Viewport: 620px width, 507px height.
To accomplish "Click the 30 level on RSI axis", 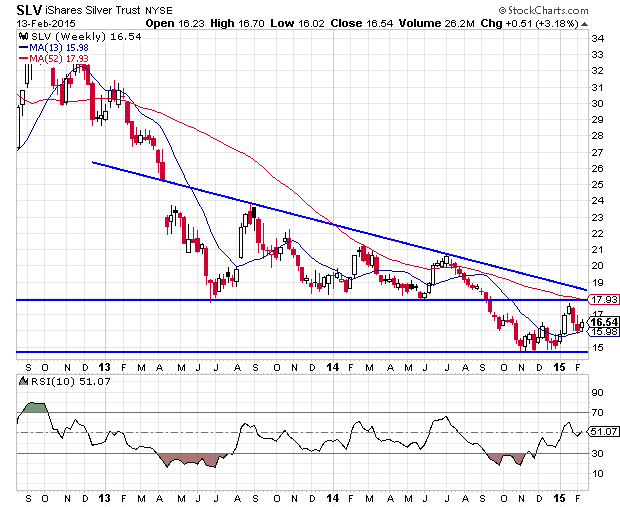I will coord(597,453).
